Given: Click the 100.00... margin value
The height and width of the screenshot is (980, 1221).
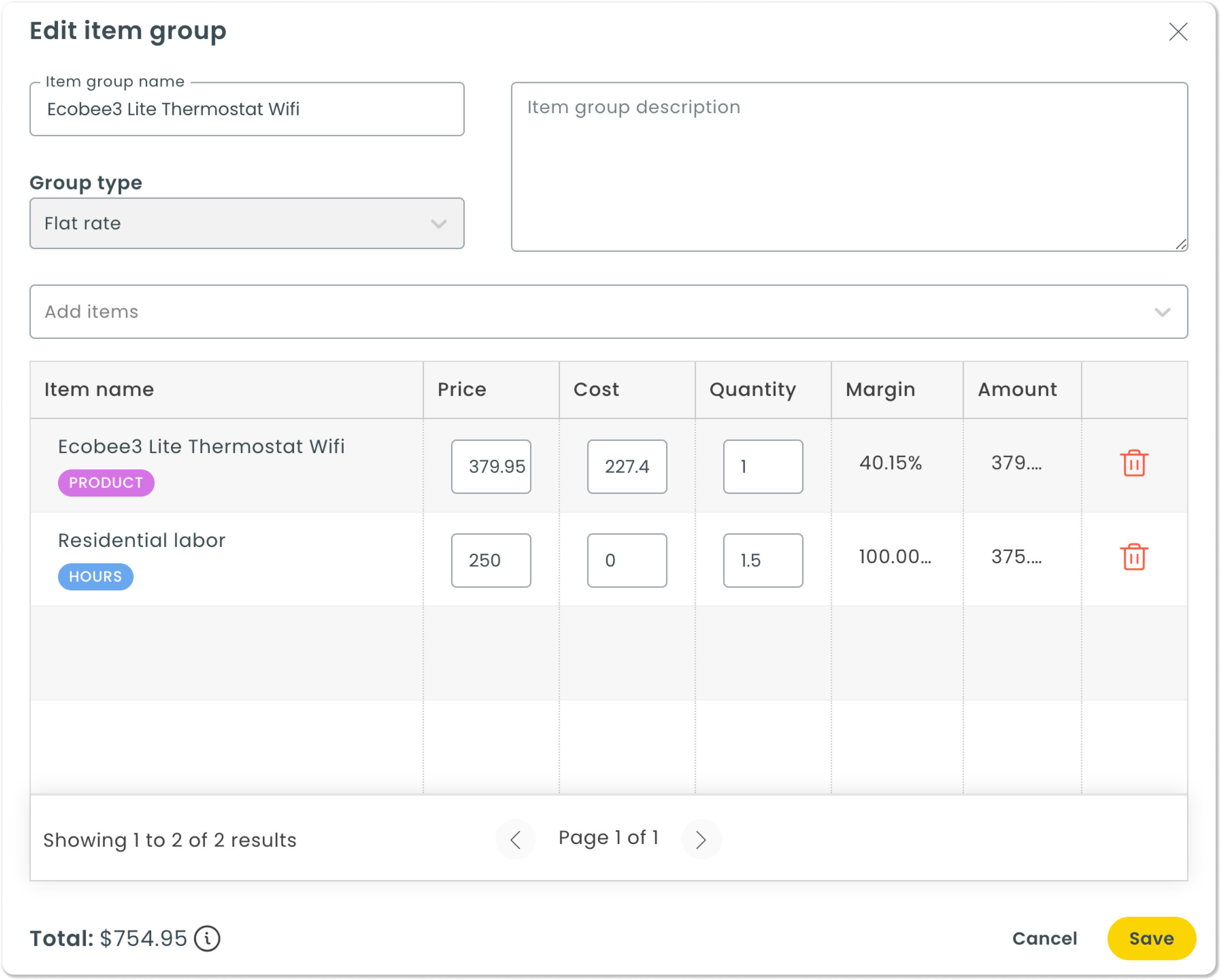Looking at the screenshot, I should [895, 557].
